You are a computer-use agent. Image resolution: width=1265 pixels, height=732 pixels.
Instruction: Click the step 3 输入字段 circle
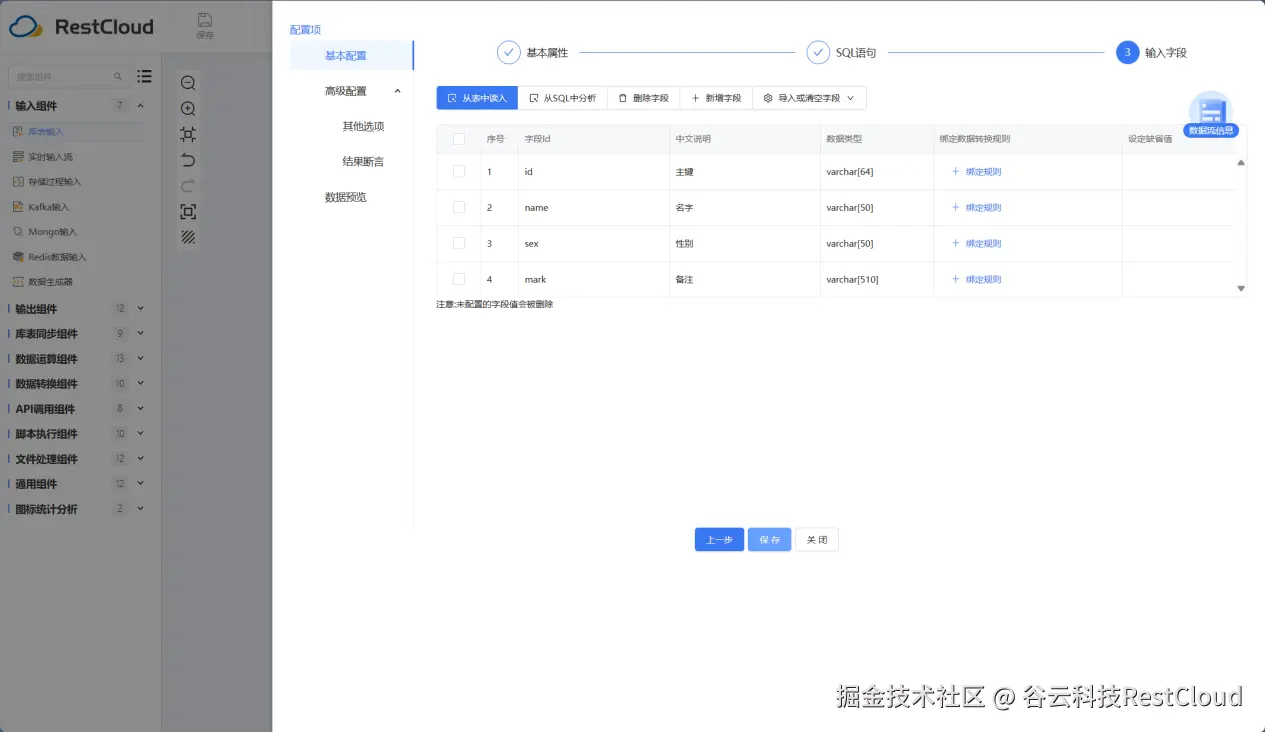pos(1127,52)
